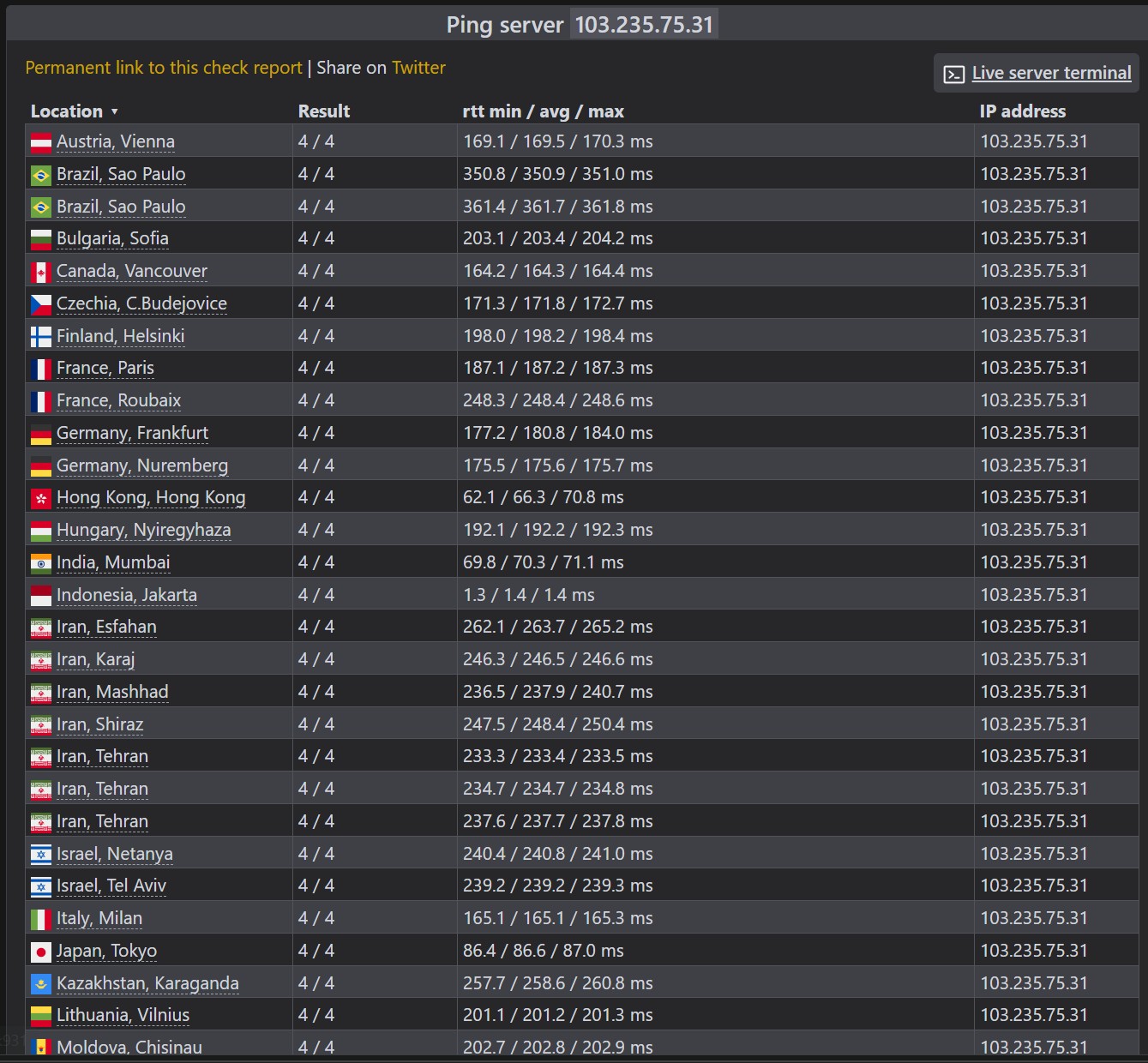Click the flag next to Iran, Karaj
The image size is (1148, 1063).
[41, 660]
